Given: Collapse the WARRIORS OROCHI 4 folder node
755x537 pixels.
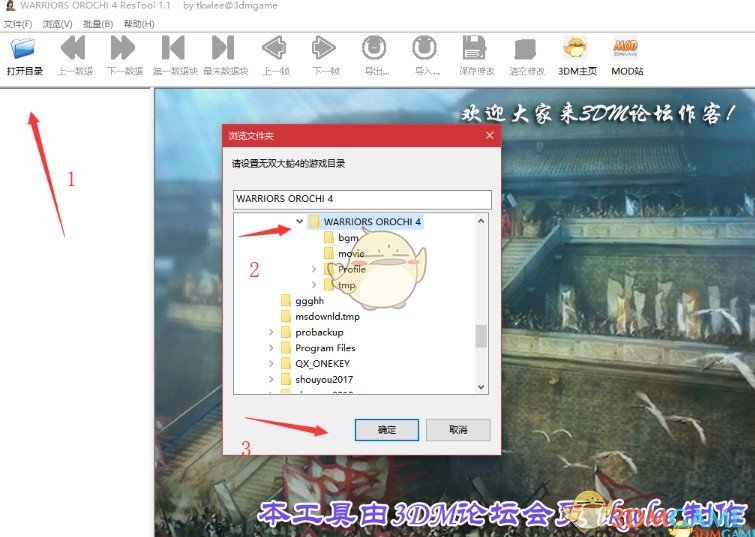Looking at the screenshot, I should coord(299,222).
